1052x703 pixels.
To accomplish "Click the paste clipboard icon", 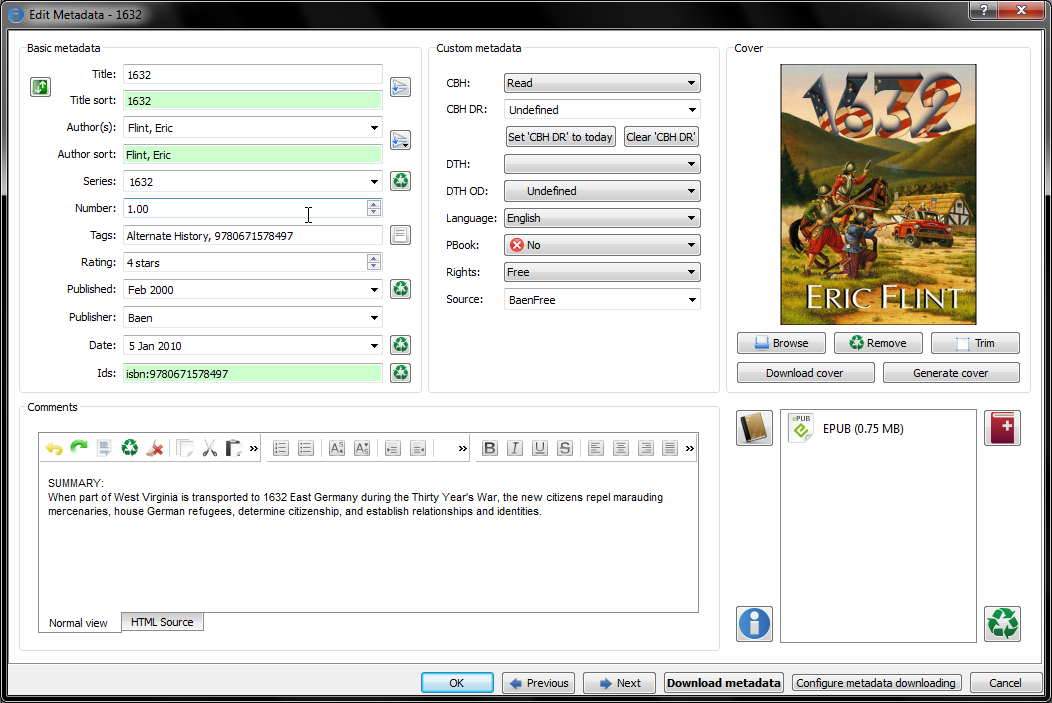I will coord(233,448).
